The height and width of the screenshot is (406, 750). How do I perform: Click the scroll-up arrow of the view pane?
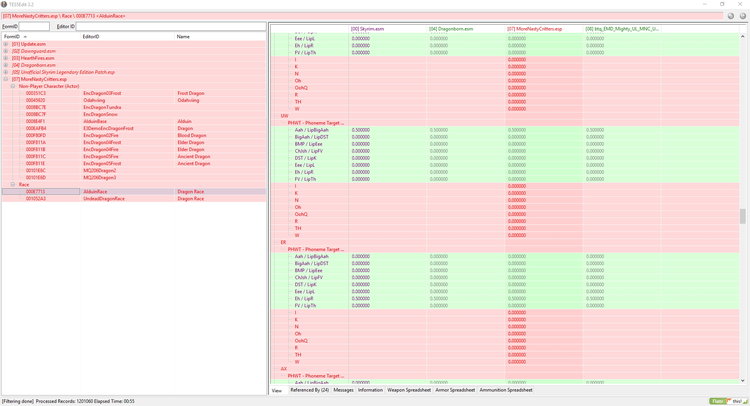[742, 36]
